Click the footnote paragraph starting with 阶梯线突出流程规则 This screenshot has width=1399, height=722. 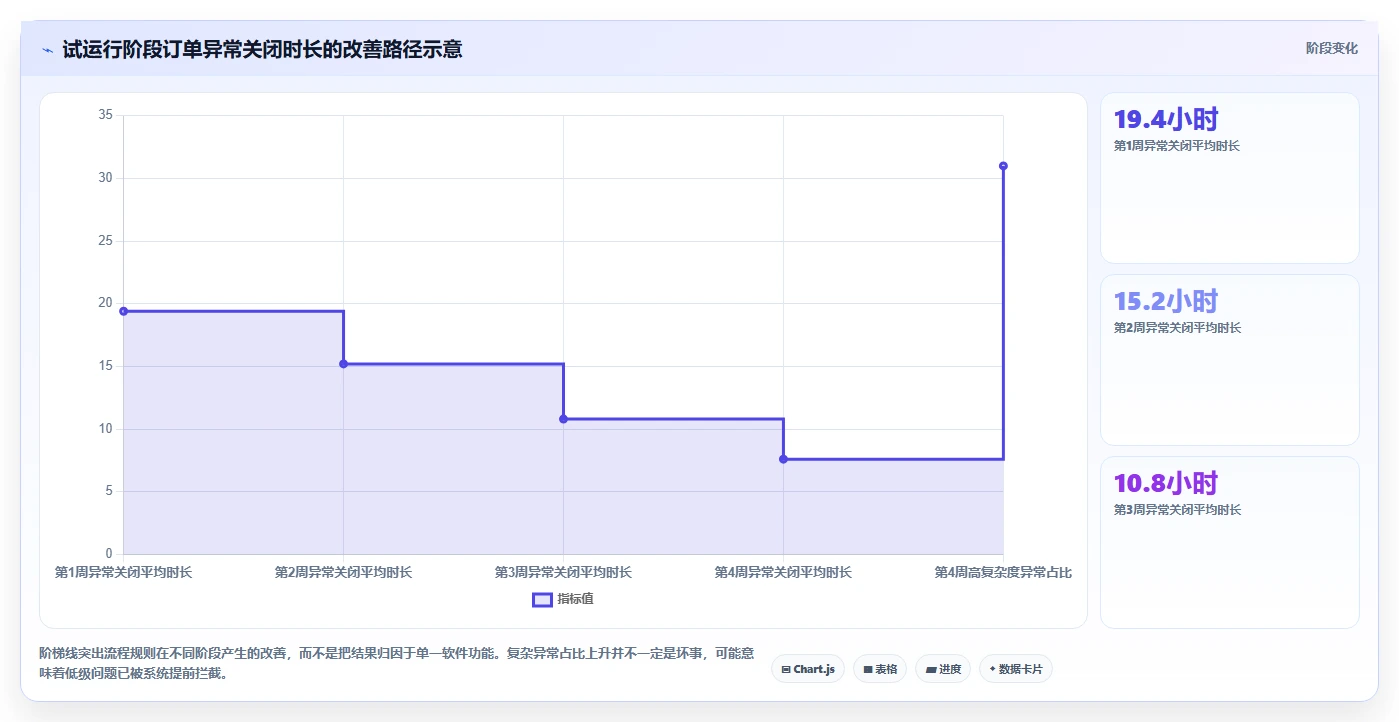(x=397, y=663)
